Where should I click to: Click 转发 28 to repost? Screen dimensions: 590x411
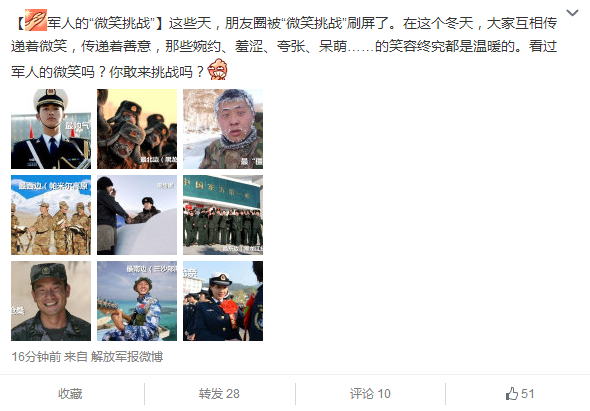coord(219,394)
